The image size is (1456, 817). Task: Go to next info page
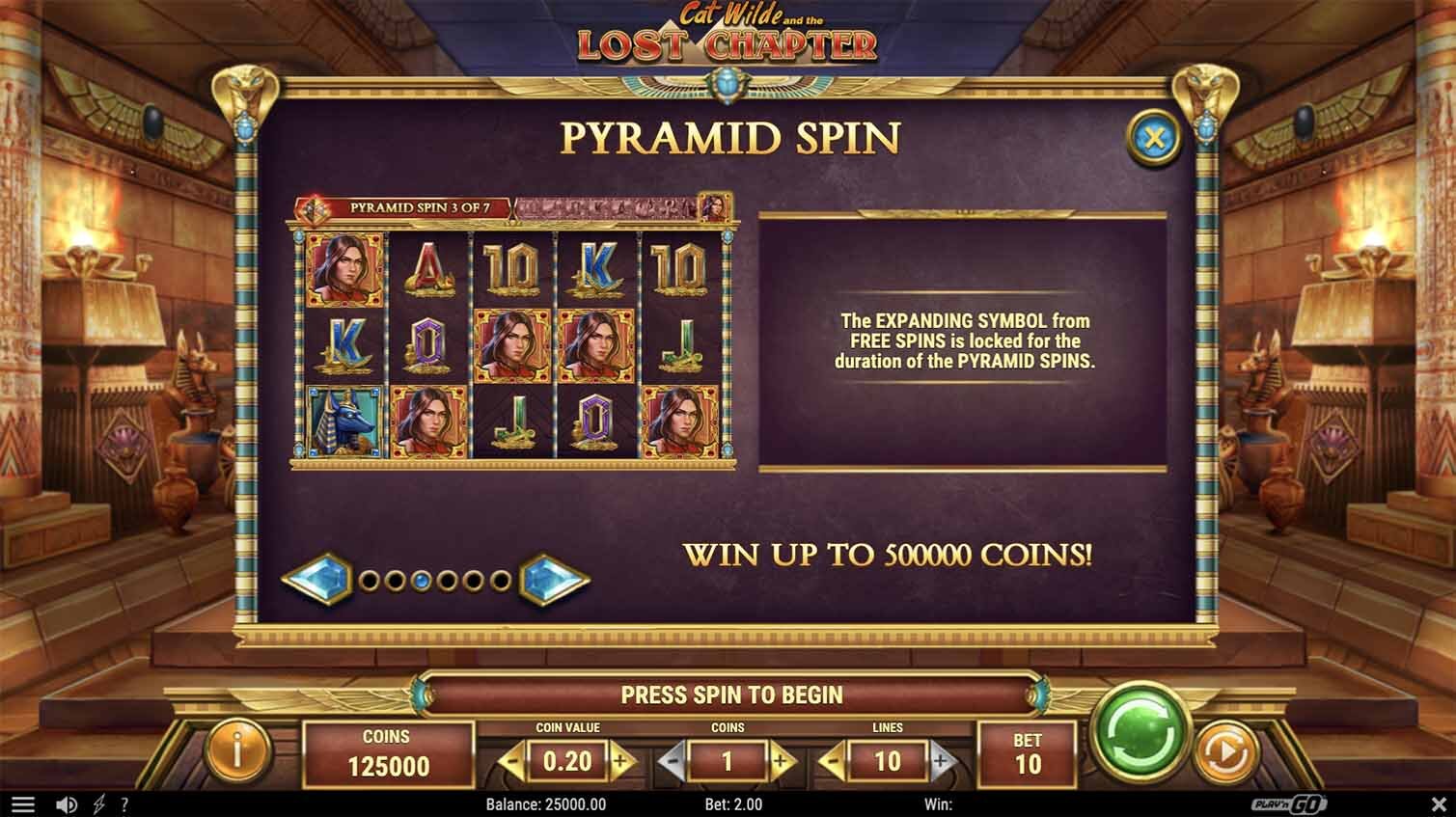[x=555, y=580]
